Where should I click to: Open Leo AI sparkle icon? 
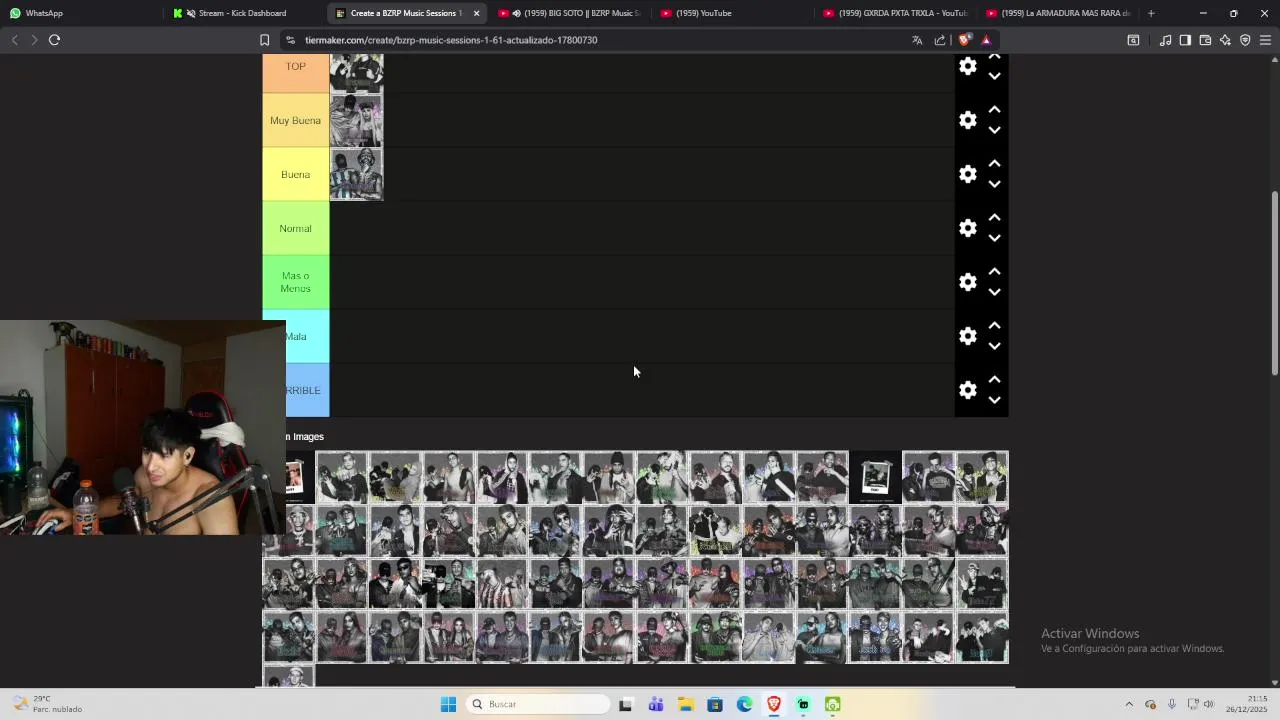coord(1225,40)
